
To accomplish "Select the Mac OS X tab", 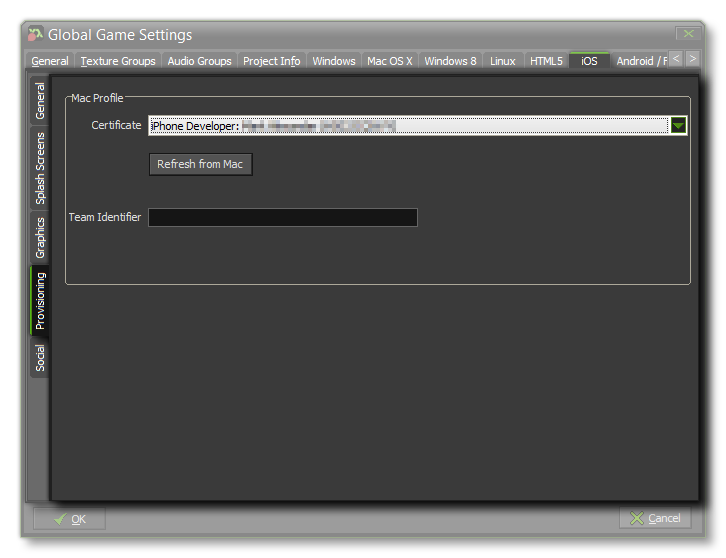I will (389, 61).
